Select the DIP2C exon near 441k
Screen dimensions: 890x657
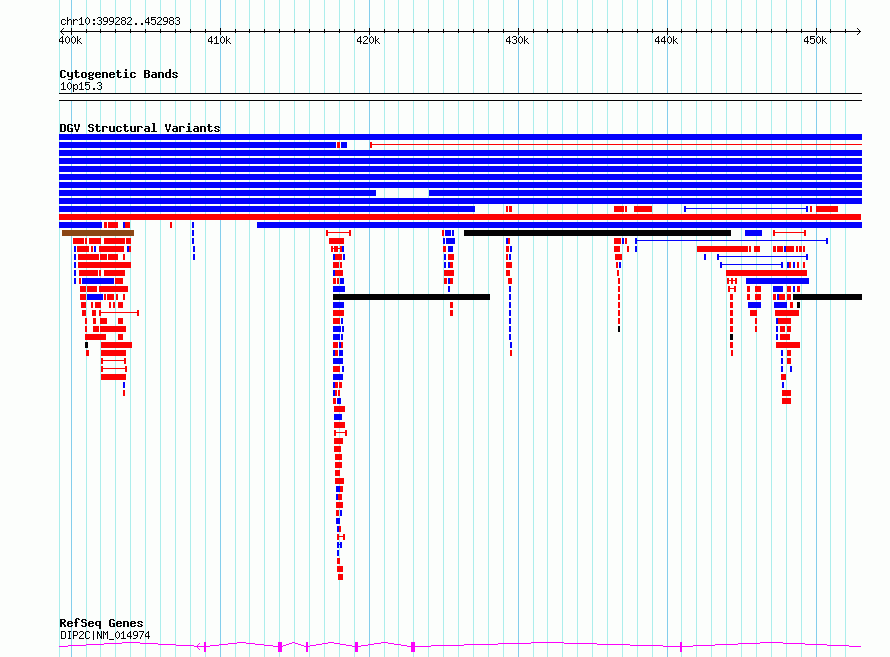tap(681, 646)
